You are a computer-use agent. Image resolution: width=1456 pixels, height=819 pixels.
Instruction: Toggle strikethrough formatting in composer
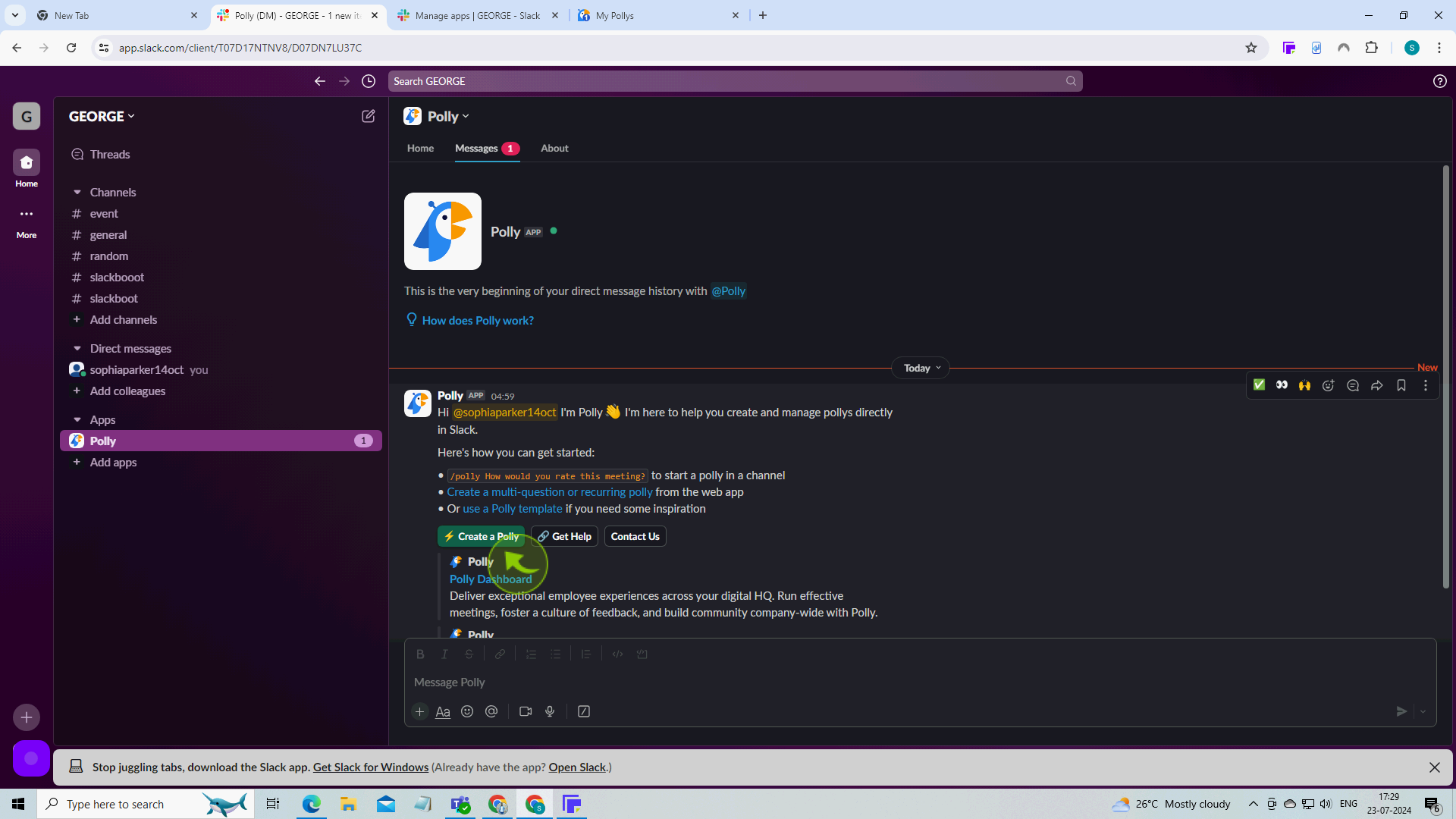click(x=469, y=654)
